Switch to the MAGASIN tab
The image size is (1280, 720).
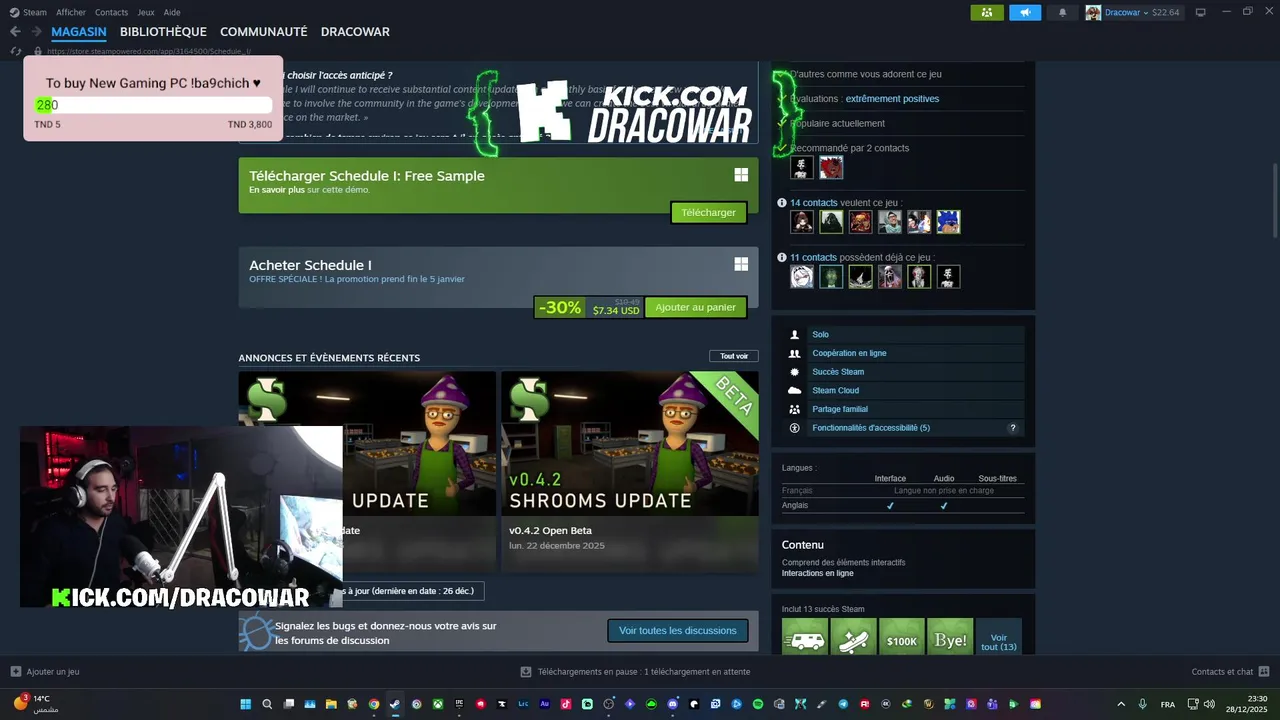[x=79, y=32]
